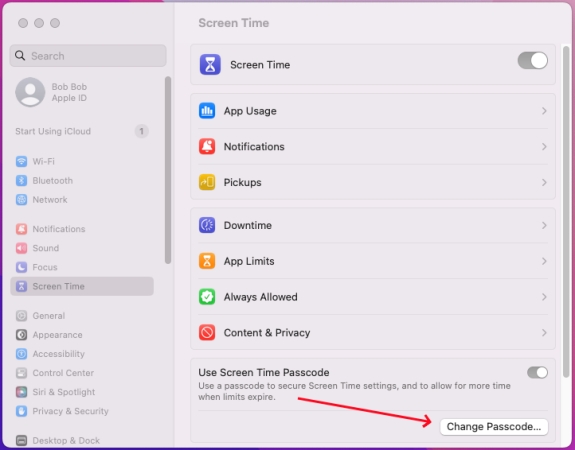Click the main pane vertical scrollbar
This screenshot has height=450, width=575.
click(566, 211)
